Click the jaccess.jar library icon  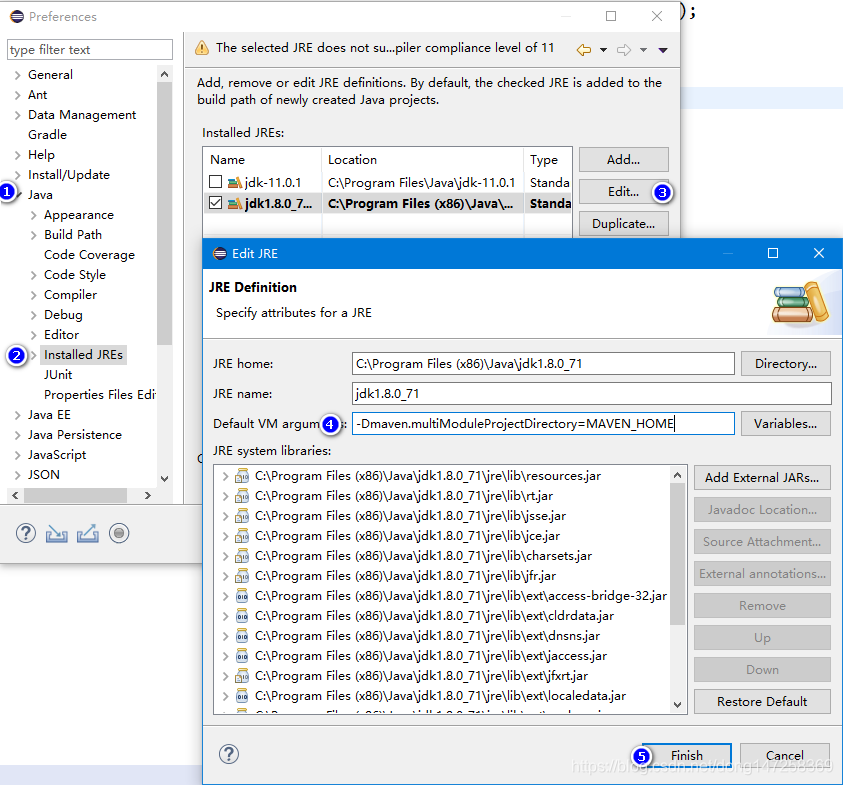pyautogui.click(x=242, y=655)
